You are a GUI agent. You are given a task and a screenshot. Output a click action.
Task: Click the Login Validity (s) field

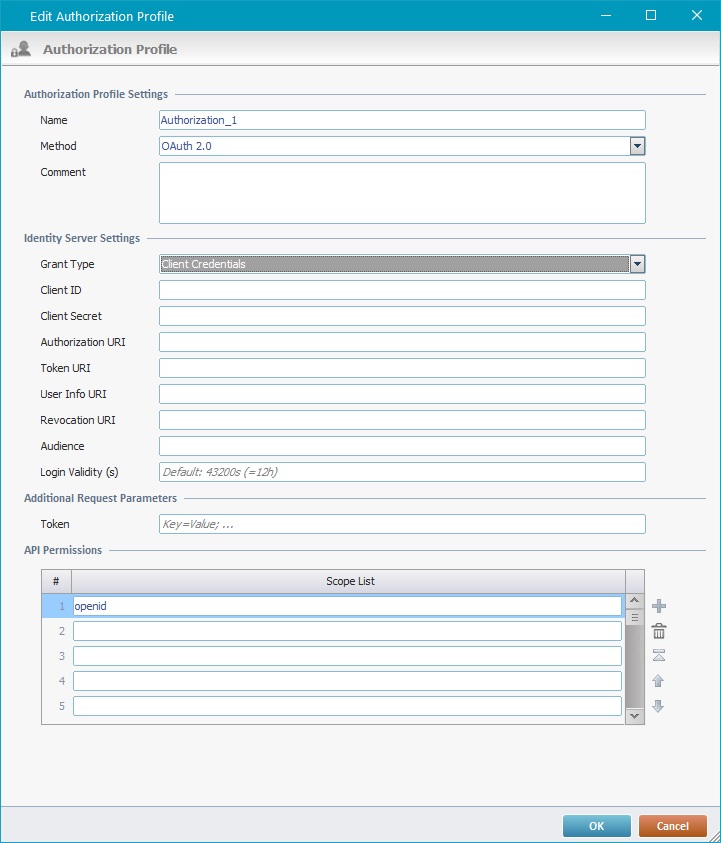point(402,472)
